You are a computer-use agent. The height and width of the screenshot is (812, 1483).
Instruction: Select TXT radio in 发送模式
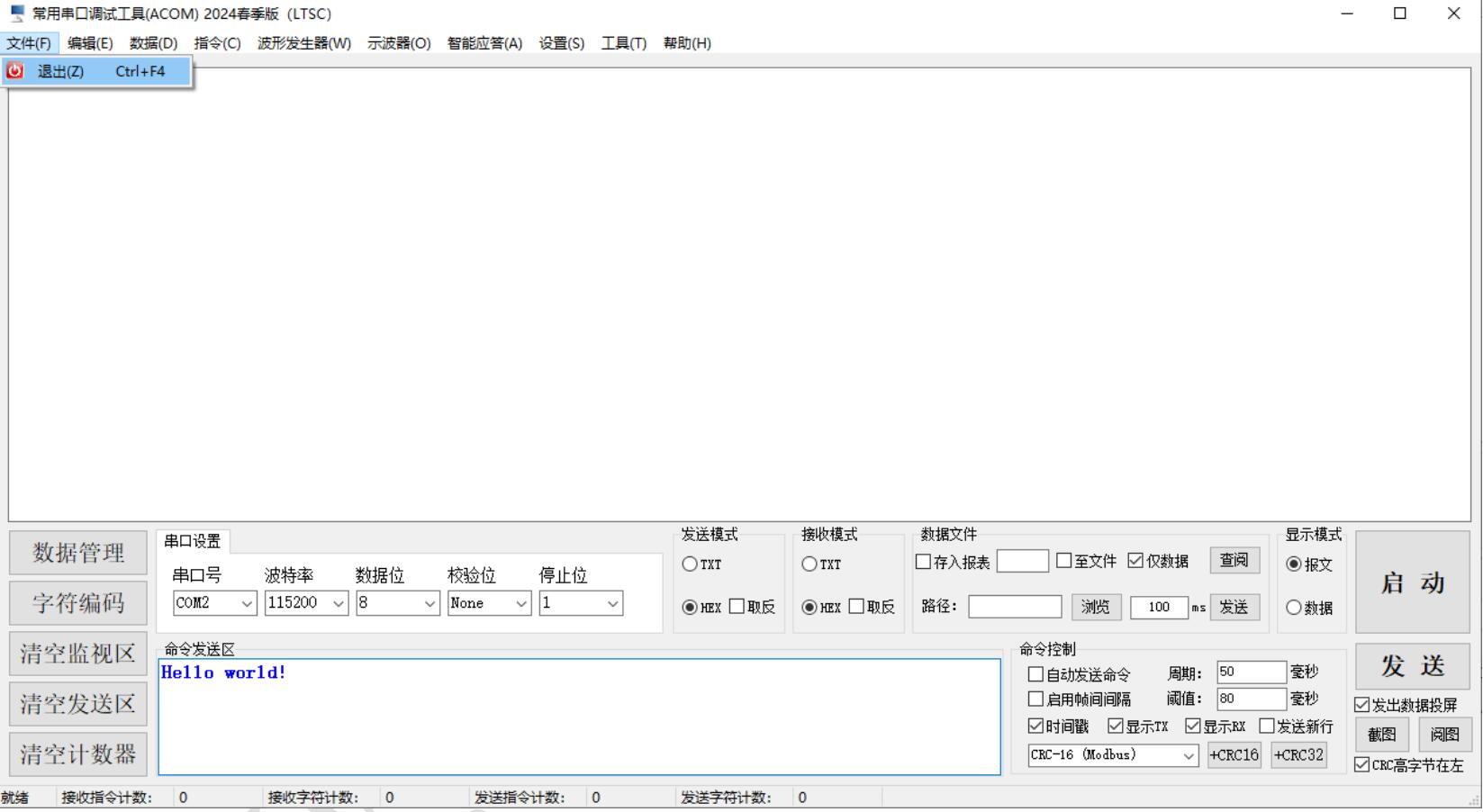pyautogui.click(x=691, y=564)
